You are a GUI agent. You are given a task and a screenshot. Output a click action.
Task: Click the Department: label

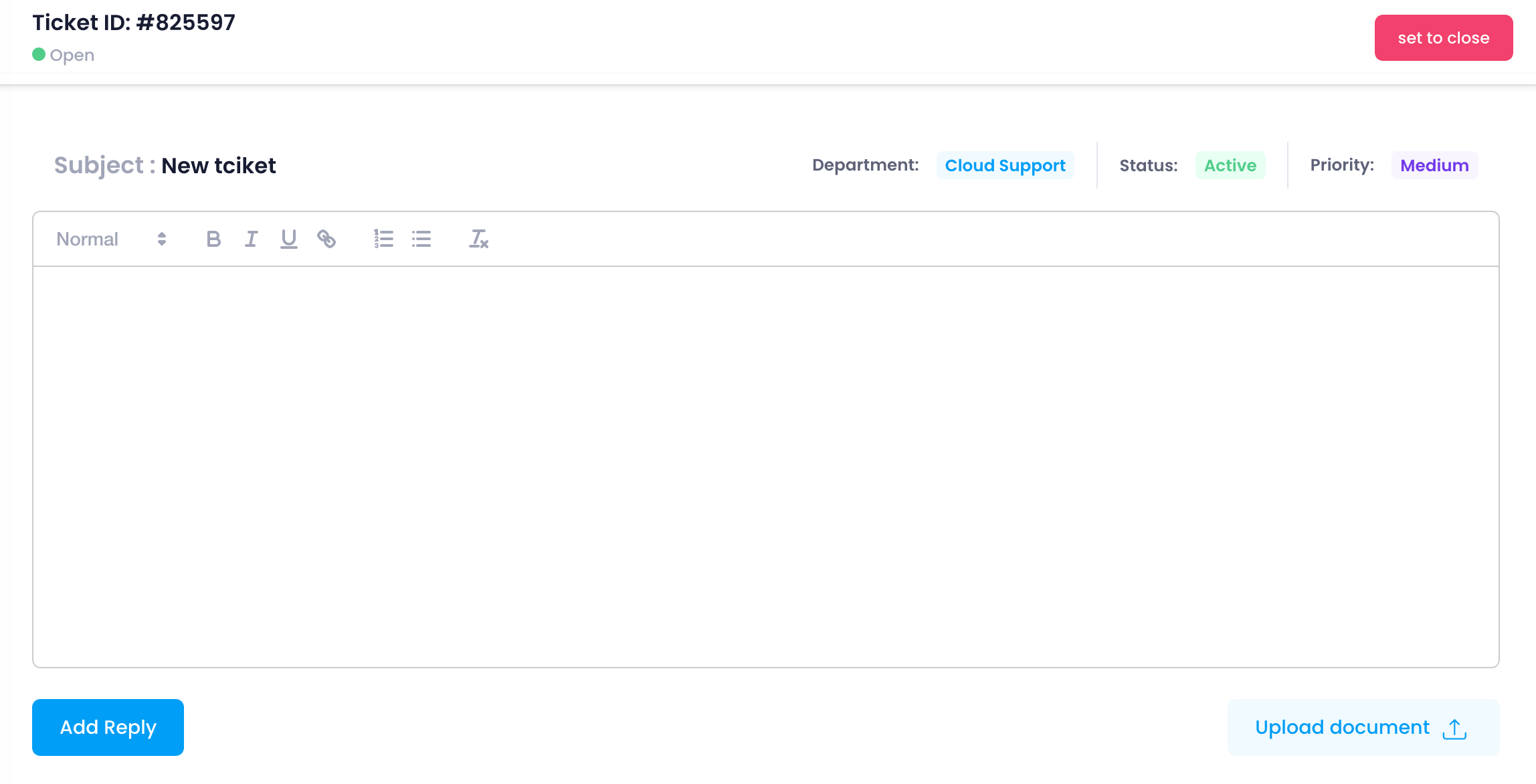(x=866, y=165)
